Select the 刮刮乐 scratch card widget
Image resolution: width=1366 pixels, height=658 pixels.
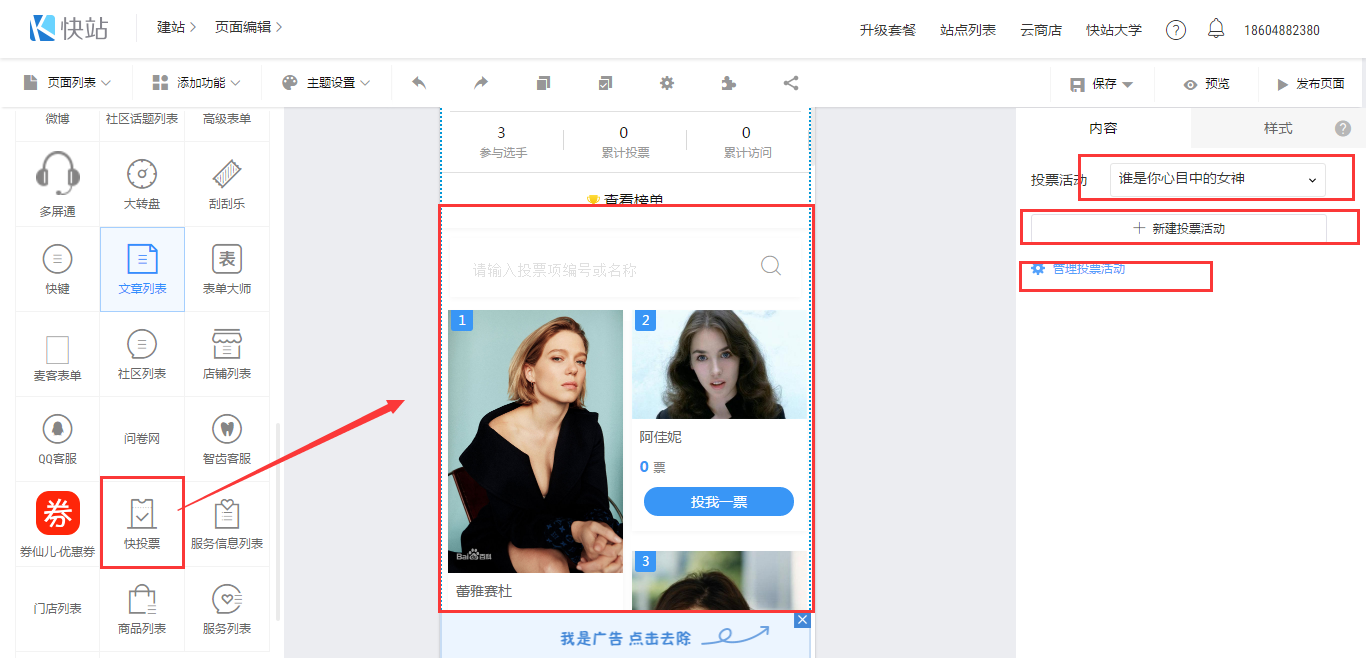point(227,184)
